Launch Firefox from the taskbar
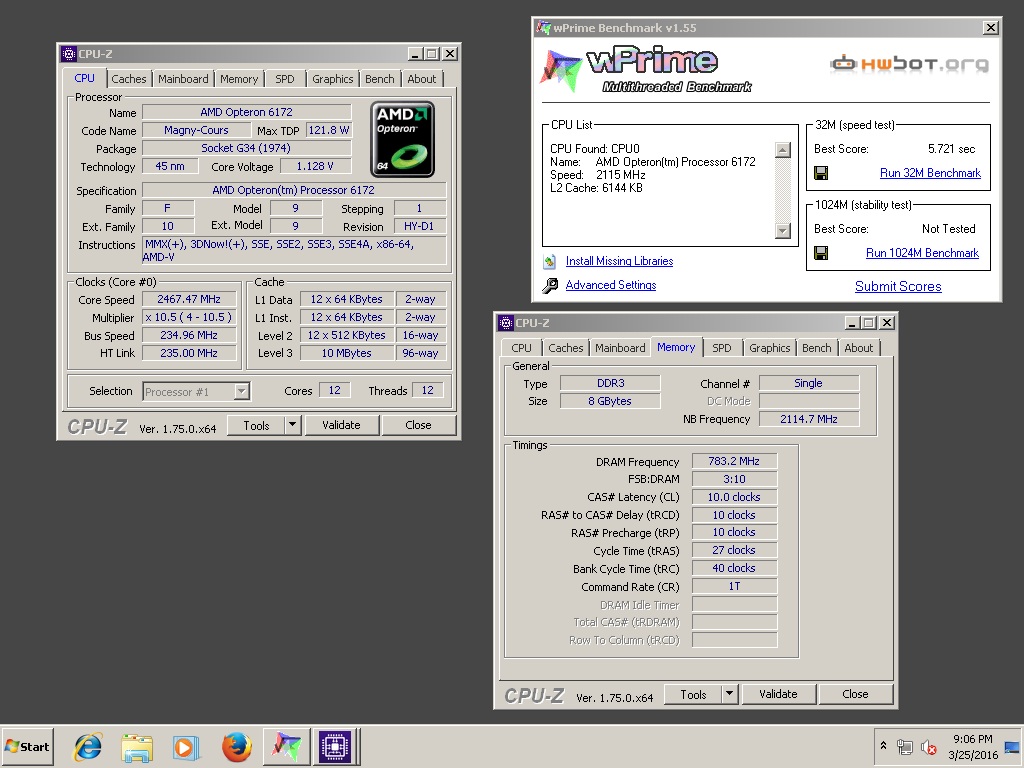Viewport: 1024px width, 768px height. (x=236, y=746)
